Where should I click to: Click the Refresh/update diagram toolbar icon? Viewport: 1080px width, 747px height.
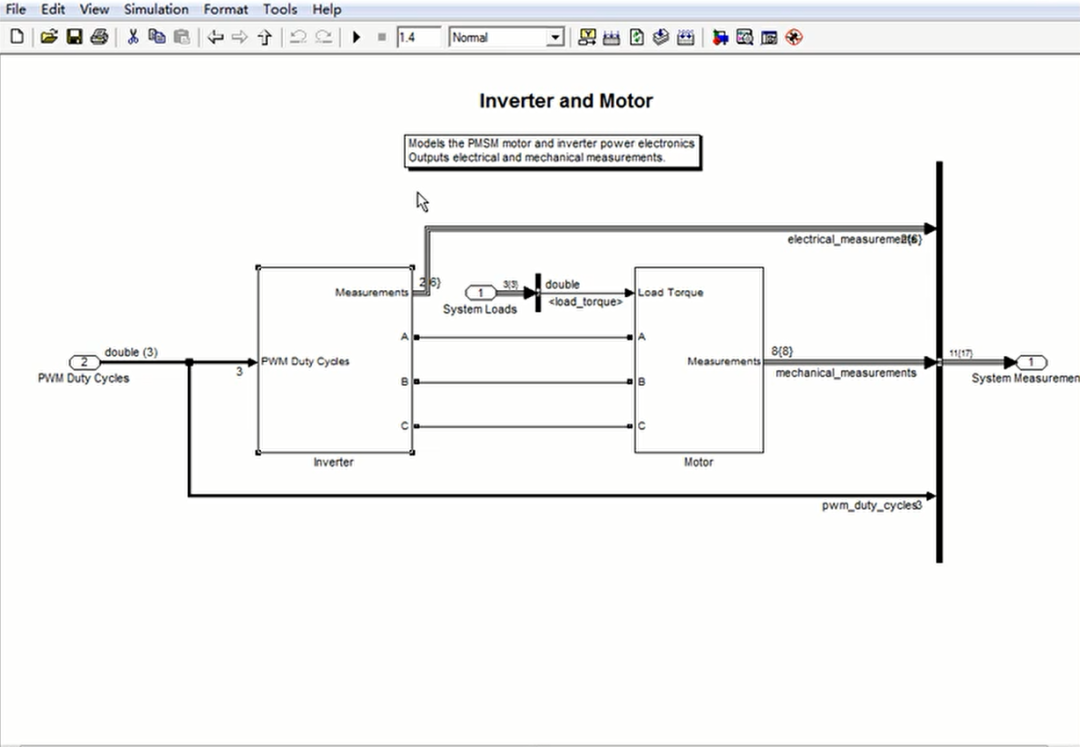[x=636, y=37]
